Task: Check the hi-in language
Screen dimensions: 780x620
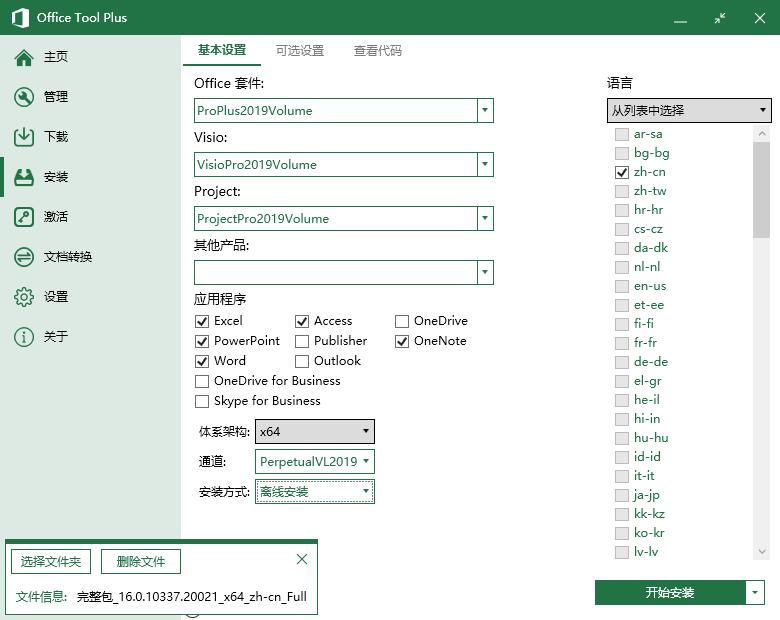Action: [622, 419]
